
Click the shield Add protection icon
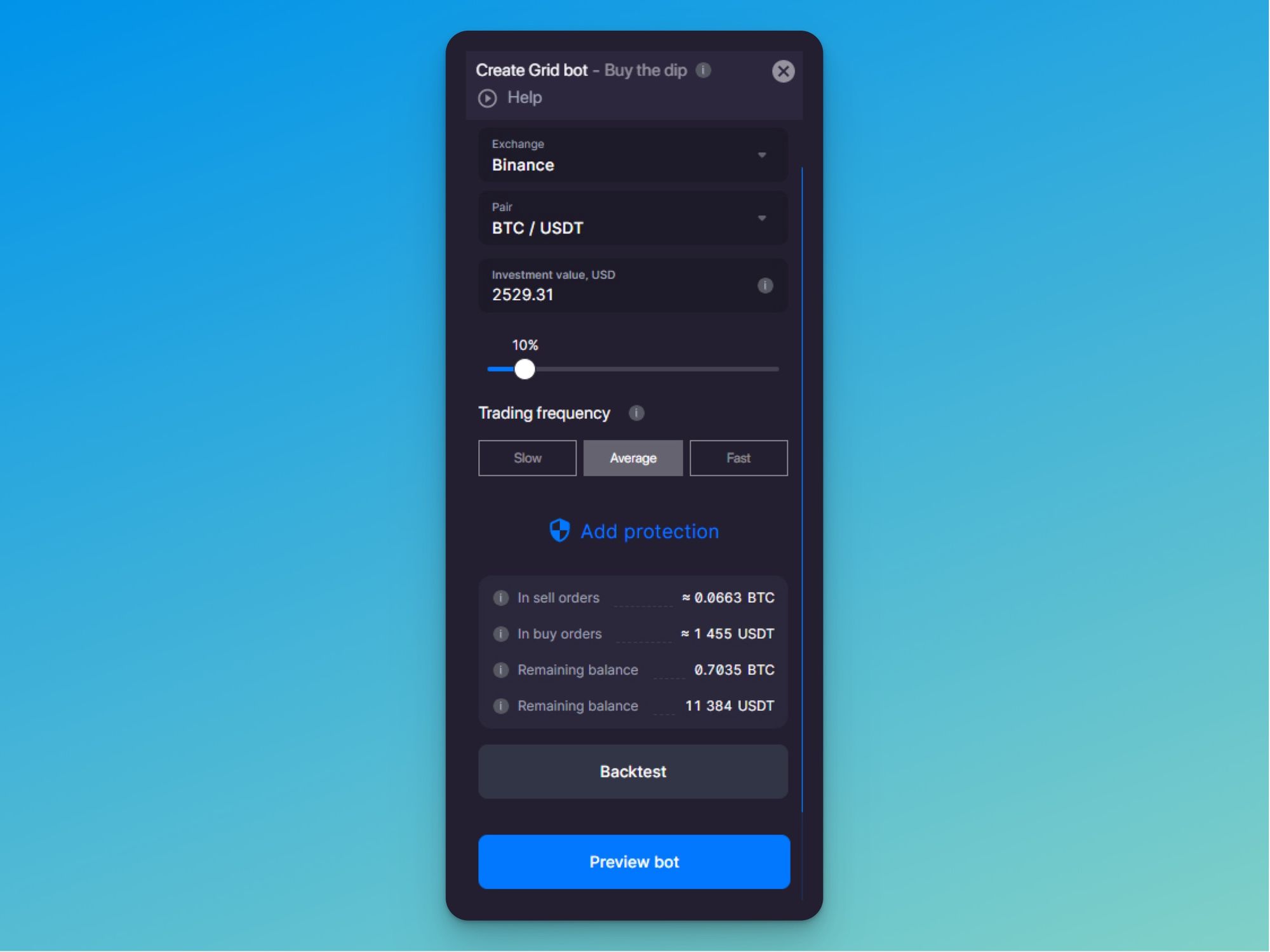(x=557, y=530)
